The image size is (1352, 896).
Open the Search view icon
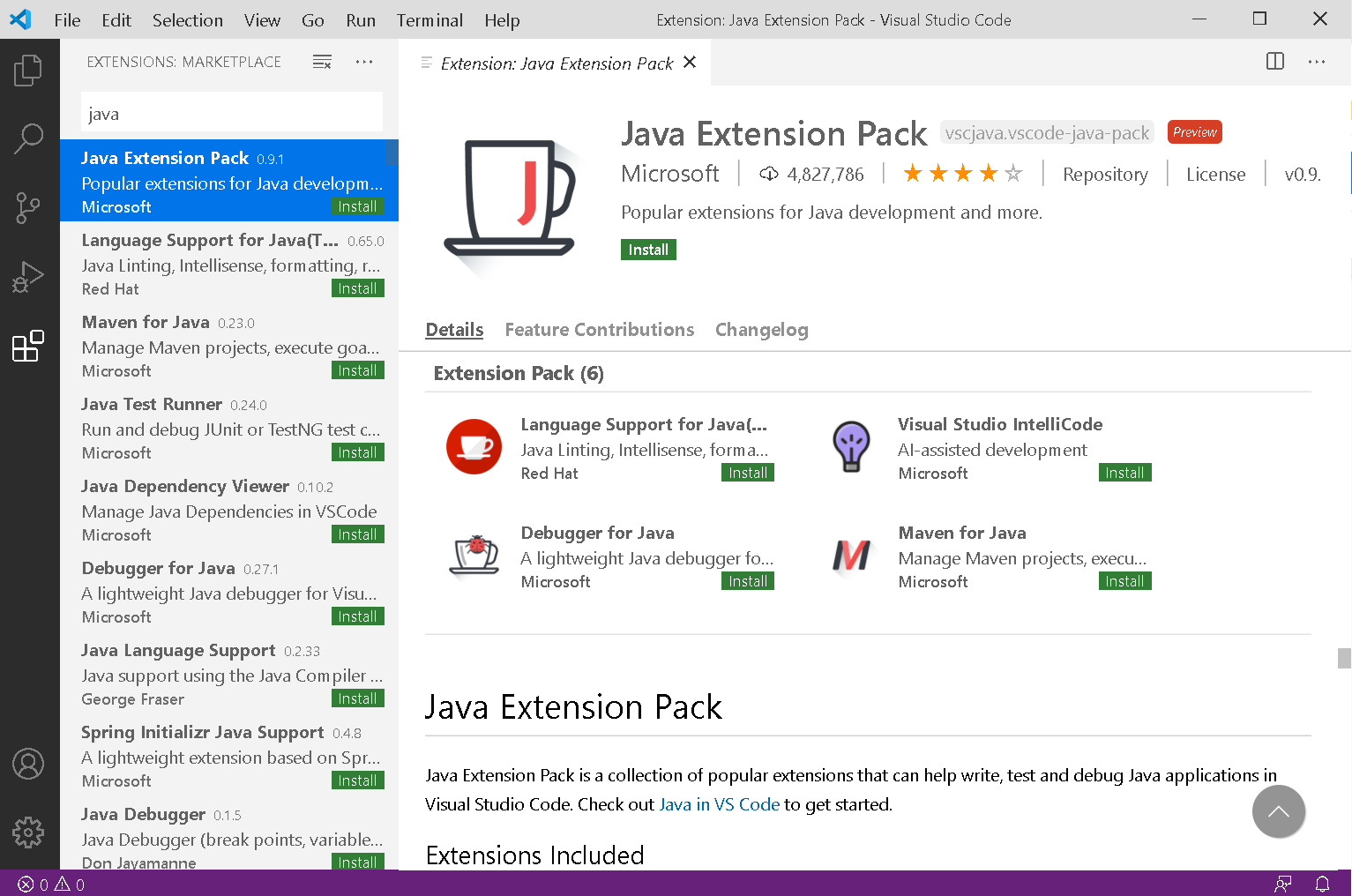[x=28, y=138]
